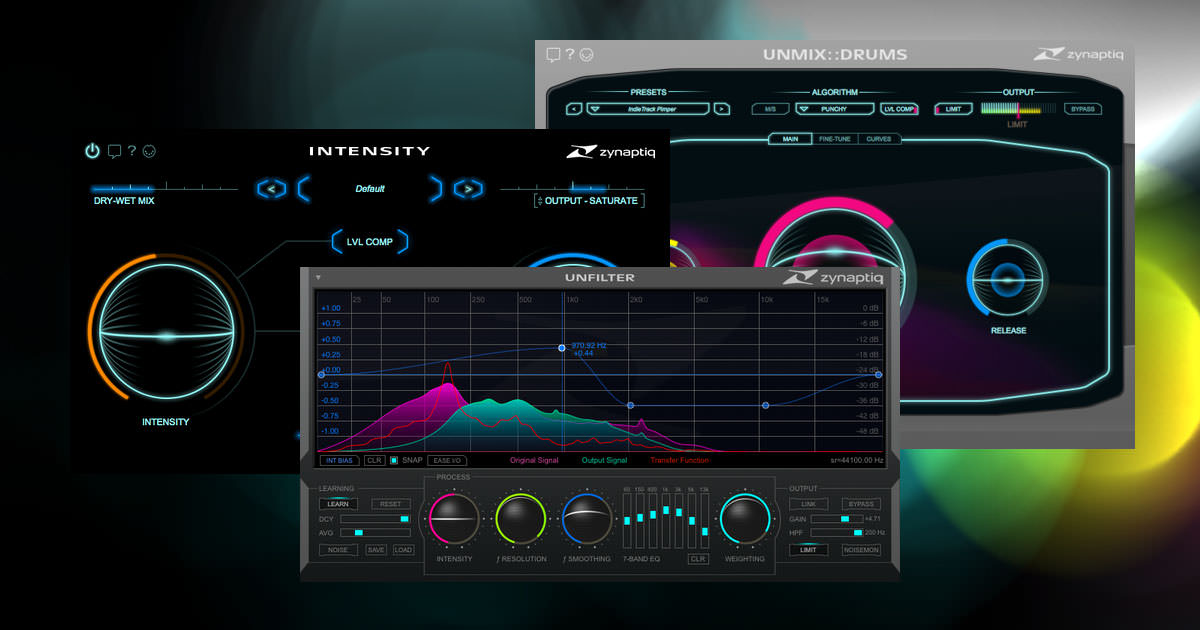The height and width of the screenshot is (630, 1200).
Task: Go to the previous Intensity preset
Action: tap(271, 188)
